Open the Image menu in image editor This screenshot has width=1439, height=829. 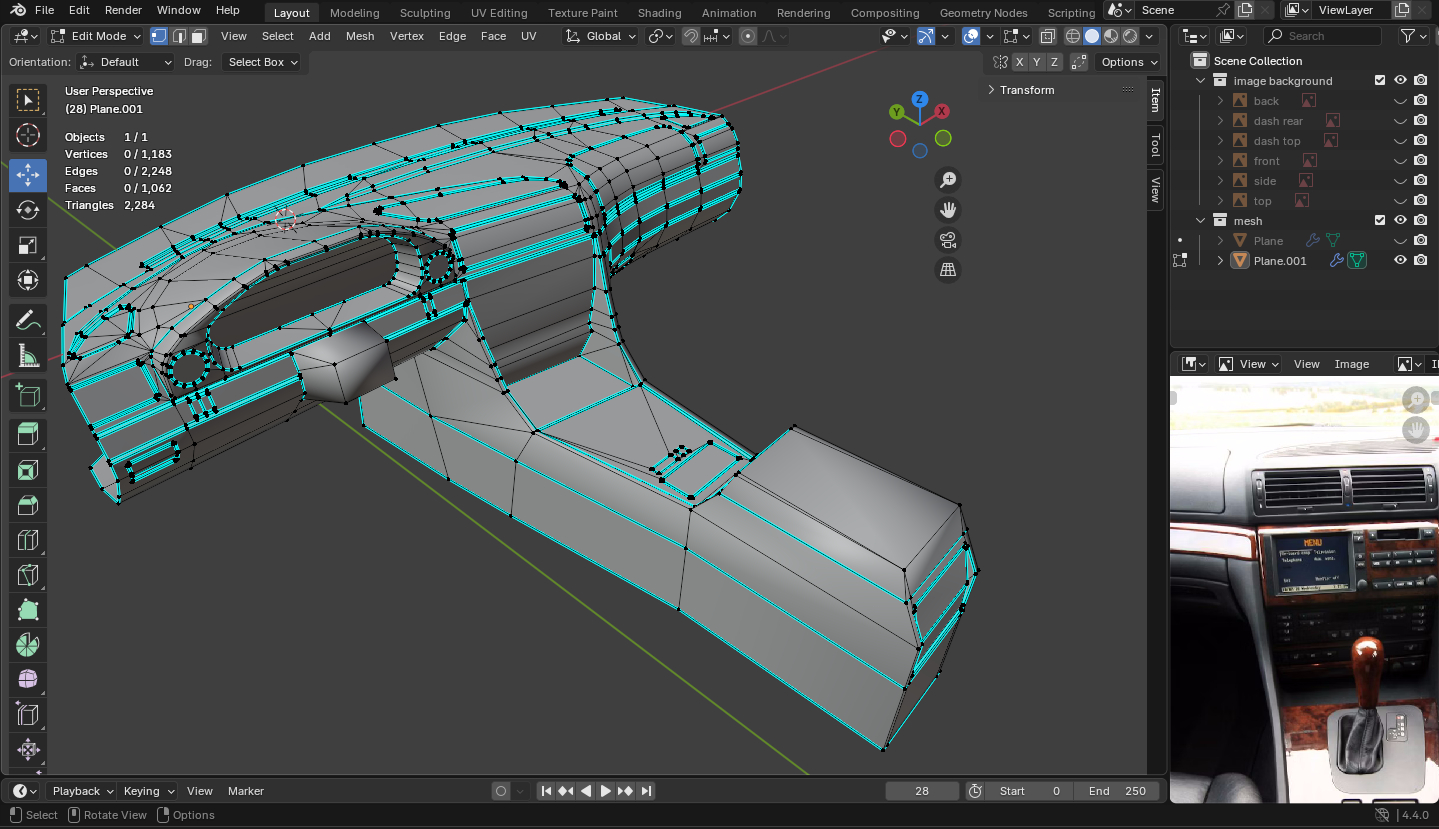(x=1352, y=364)
